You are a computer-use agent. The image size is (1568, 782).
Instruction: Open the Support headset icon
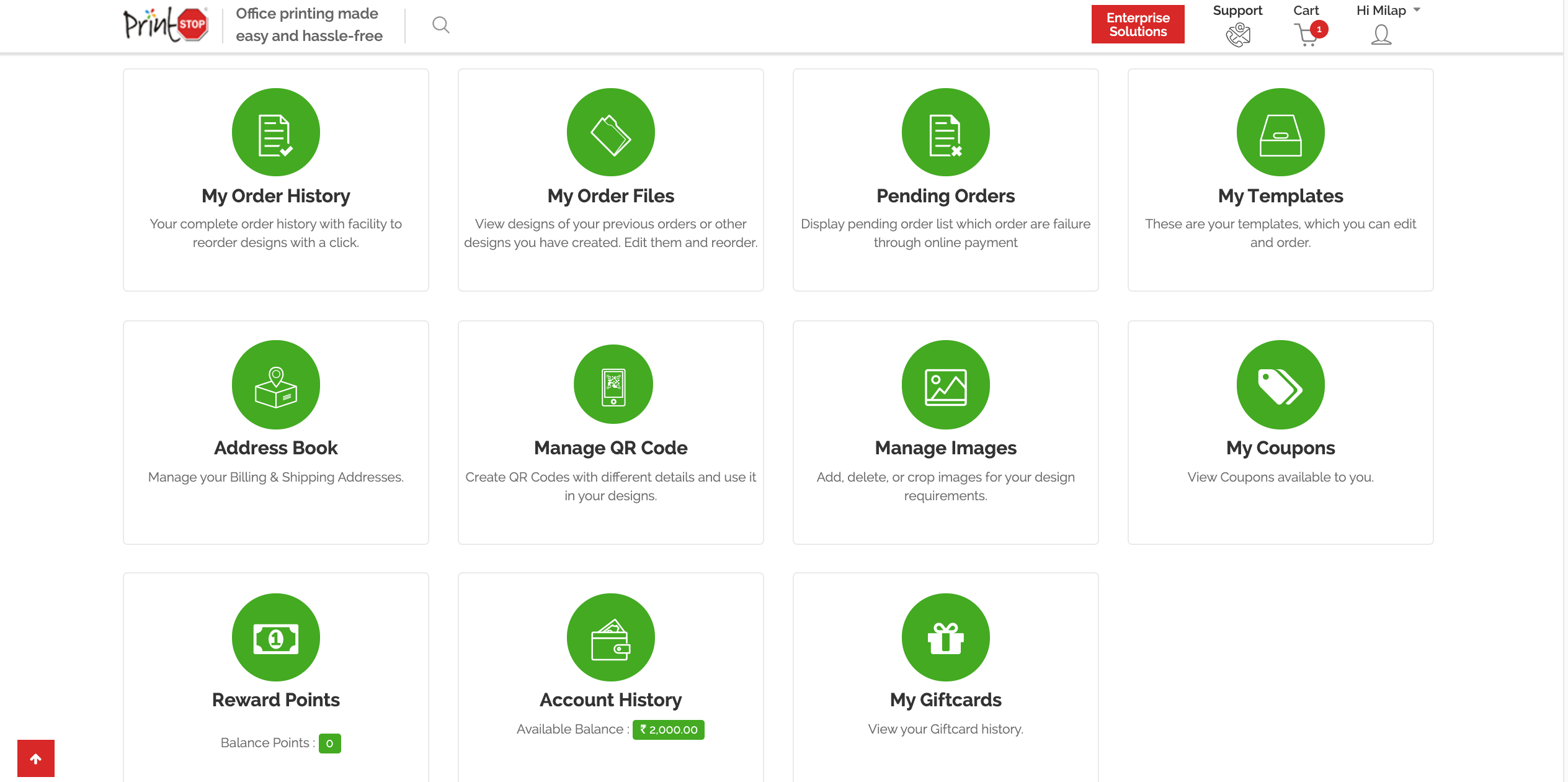point(1237,35)
